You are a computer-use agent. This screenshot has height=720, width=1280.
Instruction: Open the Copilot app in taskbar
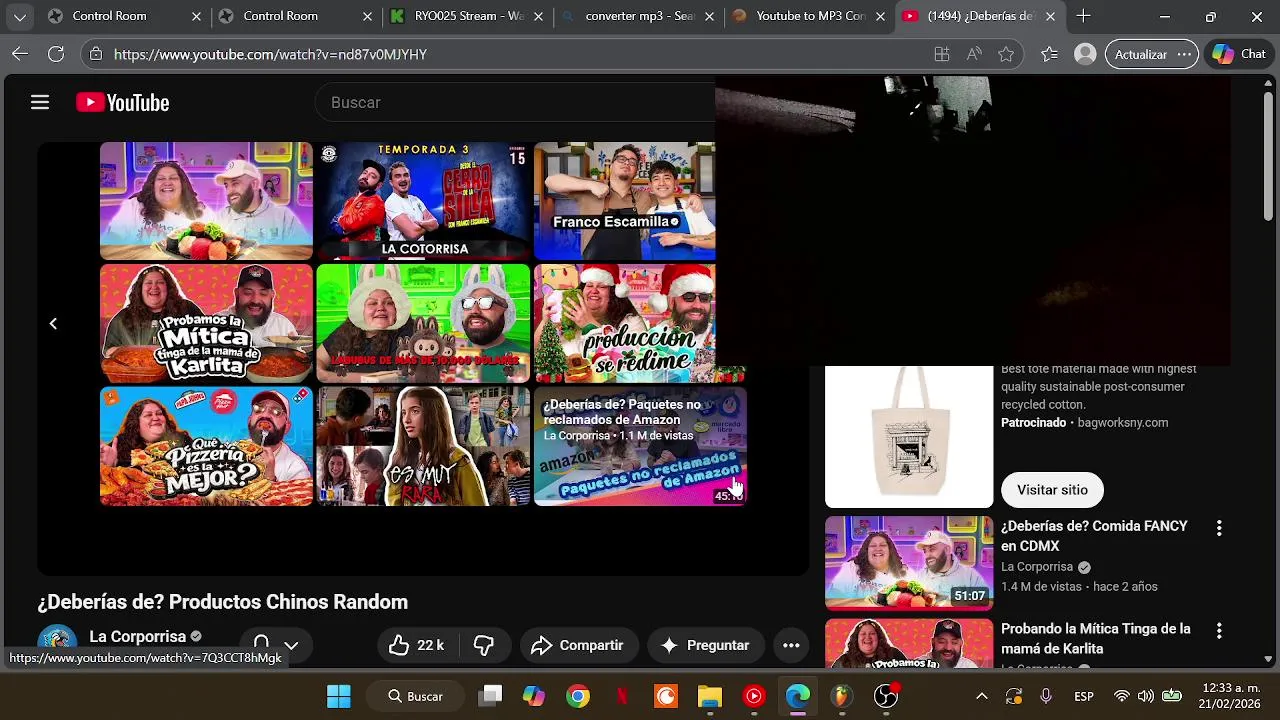click(x=533, y=696)
